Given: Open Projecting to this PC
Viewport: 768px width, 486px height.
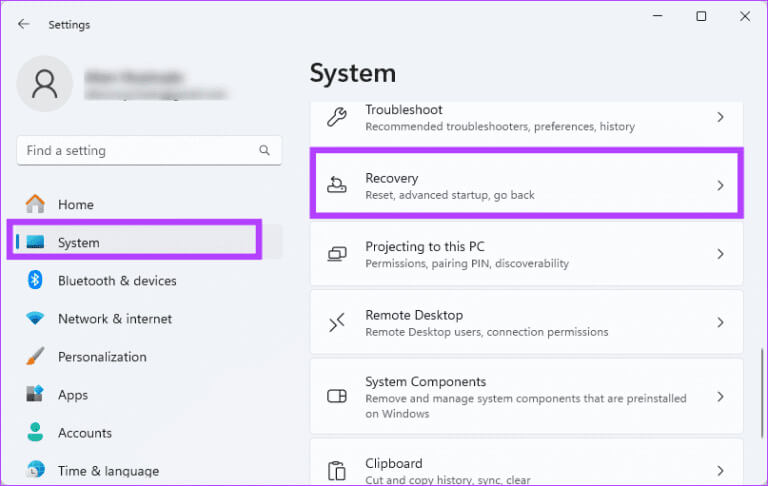Looking at the screenshot, I should point(527,254).
